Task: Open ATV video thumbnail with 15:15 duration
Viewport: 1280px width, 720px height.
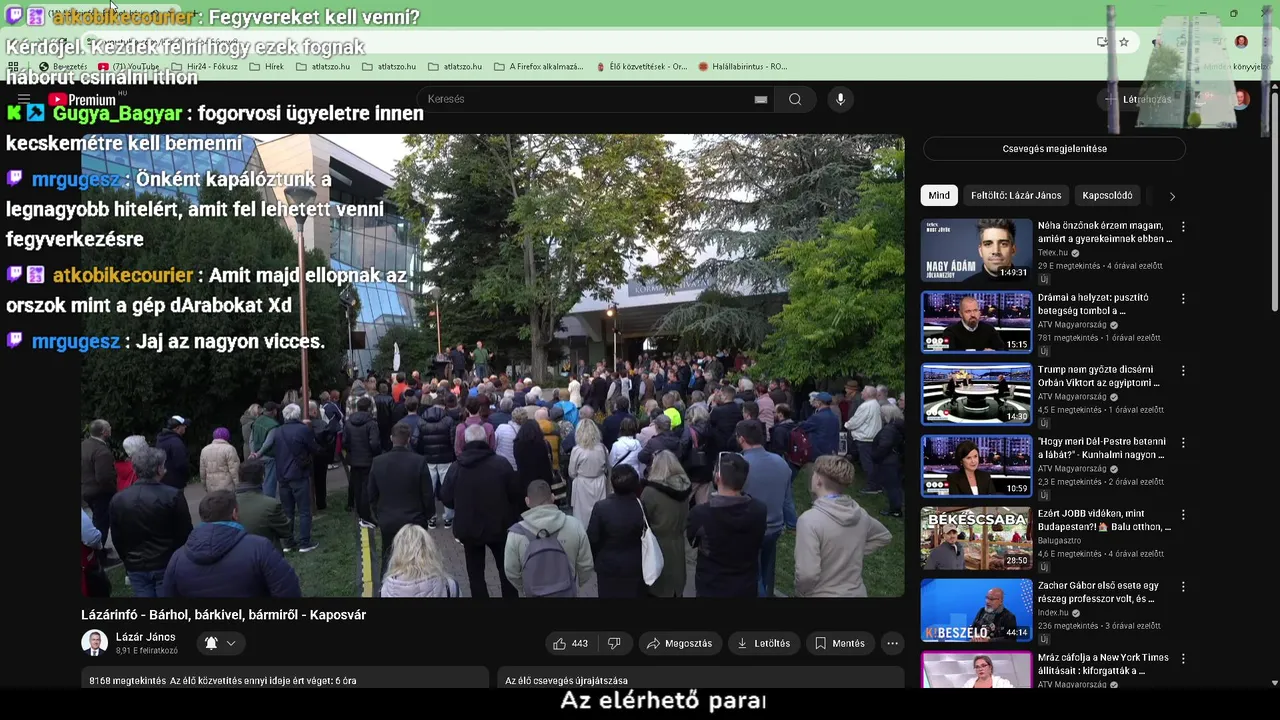Action: (976, 322)
